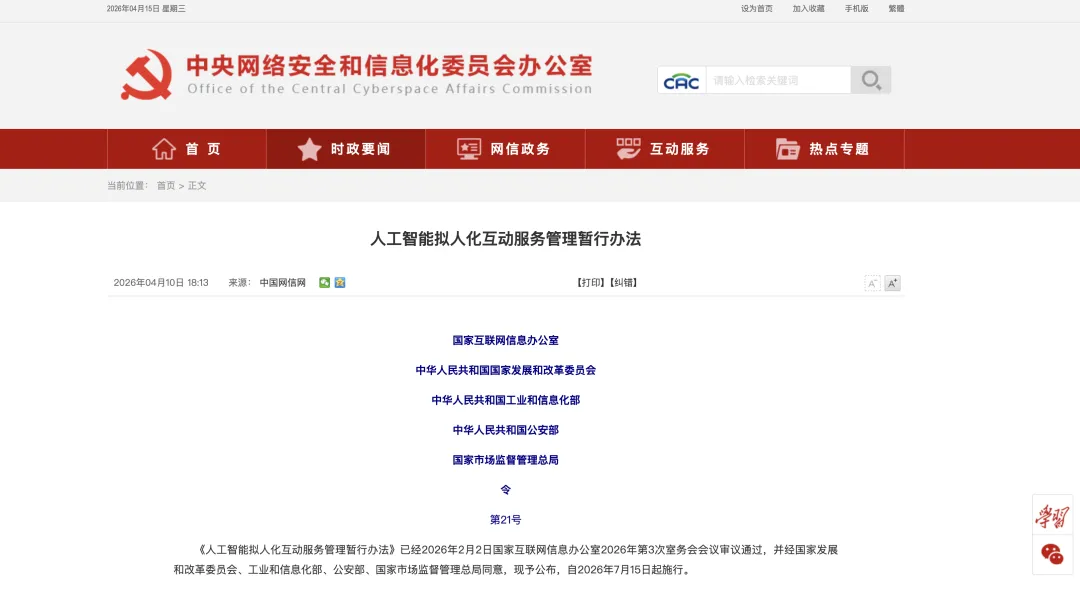Click the text 中华人民共和国国家发展和改革委员会
The width and height of the screenshot is (1080, 589).
[506, 370]
